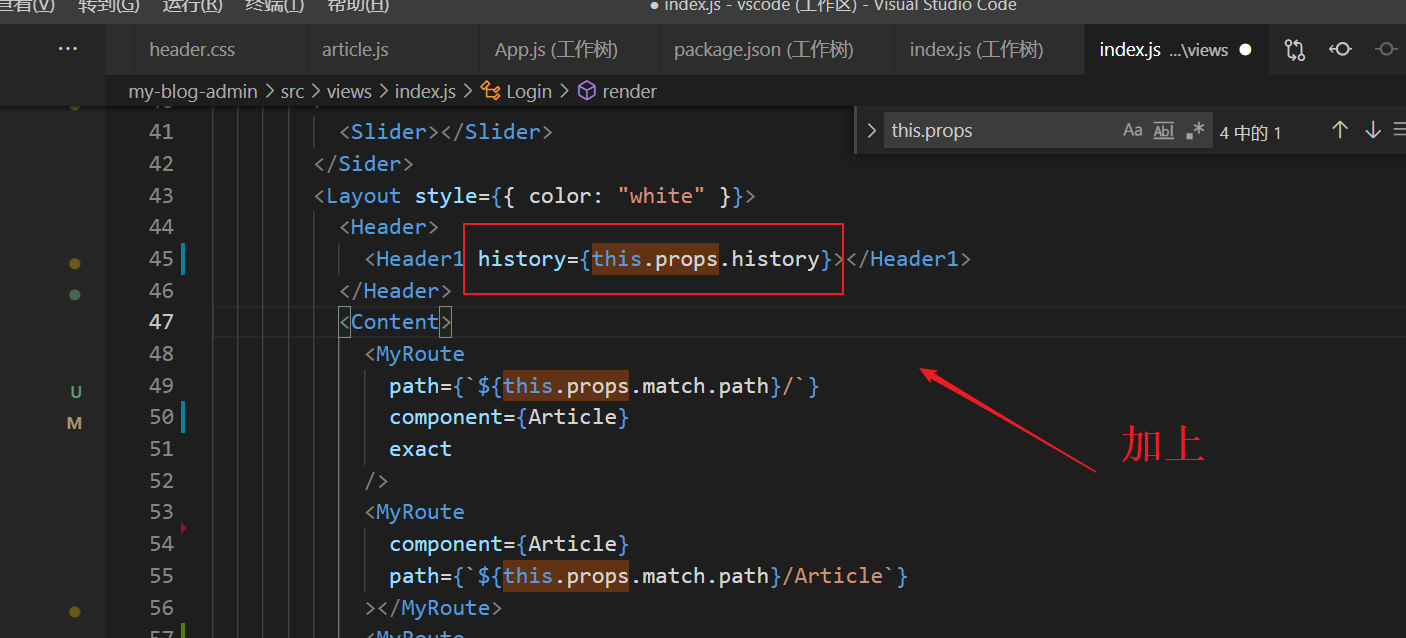Open the 帮助(H) menu
Viewport: 1406px width, 638px height.
358,6
